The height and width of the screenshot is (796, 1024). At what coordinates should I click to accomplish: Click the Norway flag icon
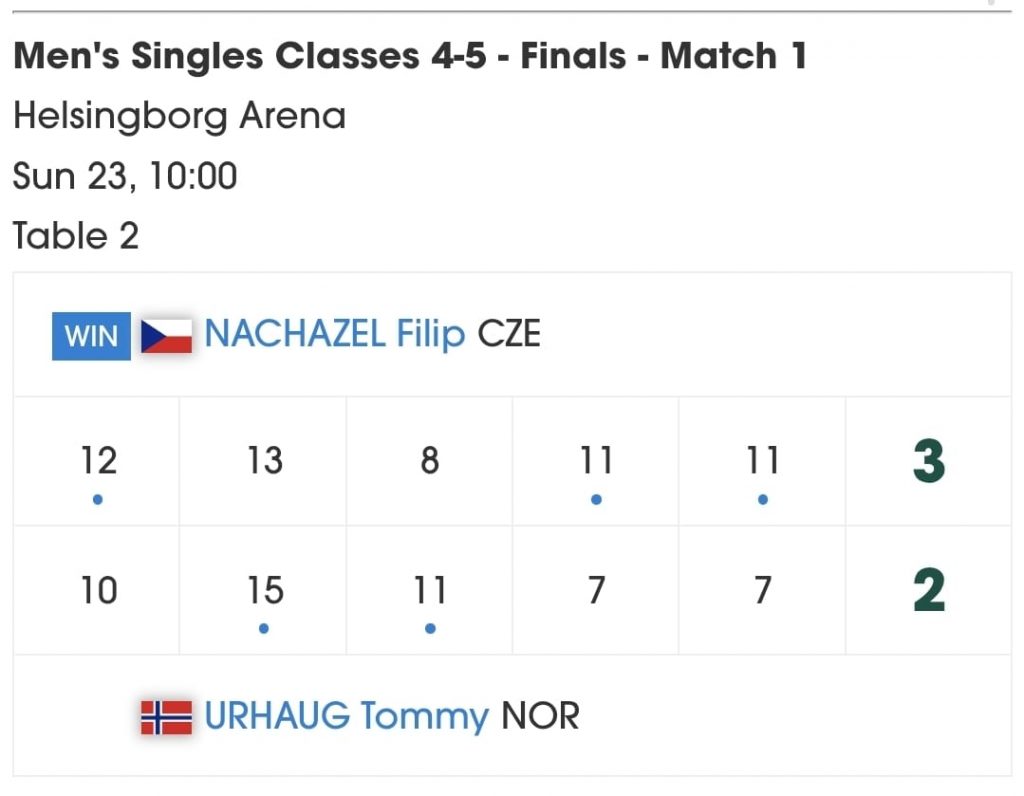166,717
